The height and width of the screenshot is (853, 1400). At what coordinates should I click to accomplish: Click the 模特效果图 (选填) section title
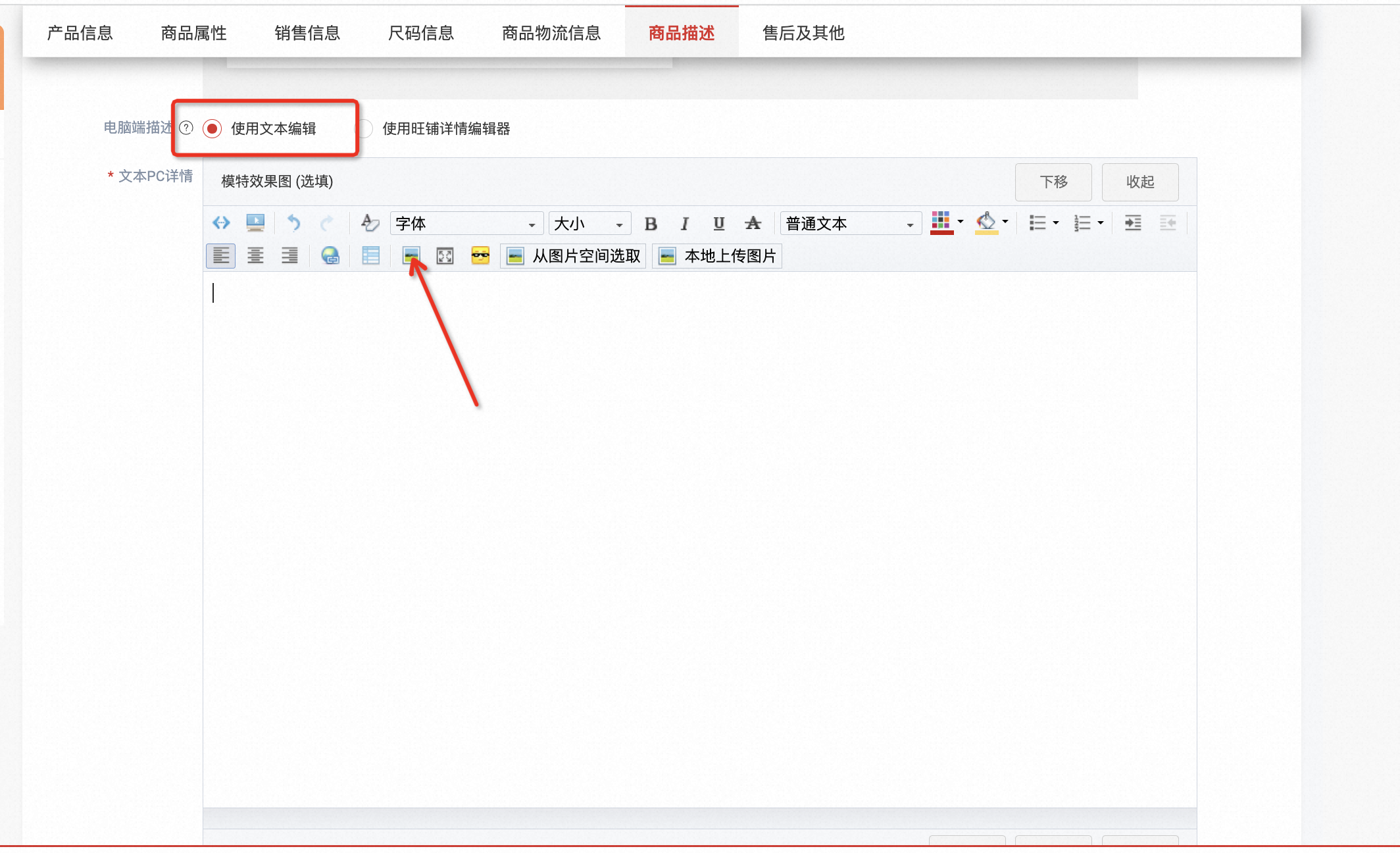click(x=277, y=181)
